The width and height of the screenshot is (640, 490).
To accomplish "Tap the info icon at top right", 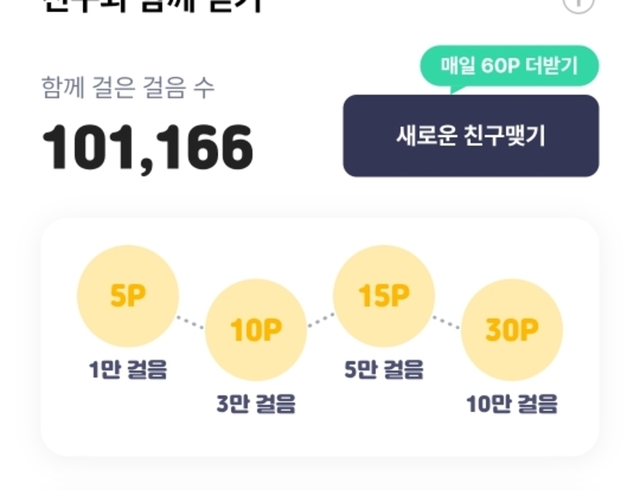I will click(579, 3).
